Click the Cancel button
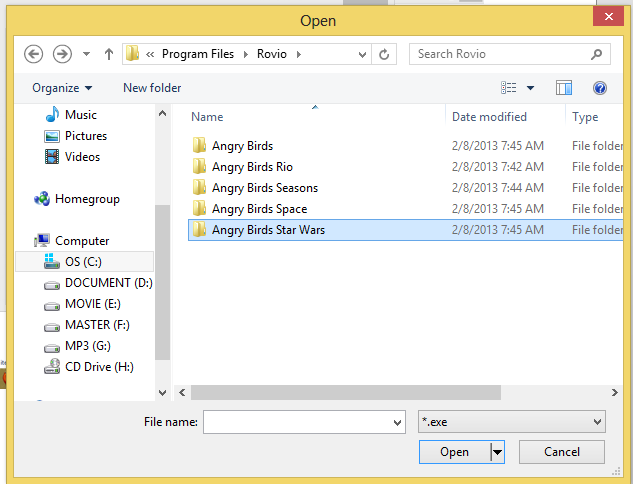 coord(562,452)
